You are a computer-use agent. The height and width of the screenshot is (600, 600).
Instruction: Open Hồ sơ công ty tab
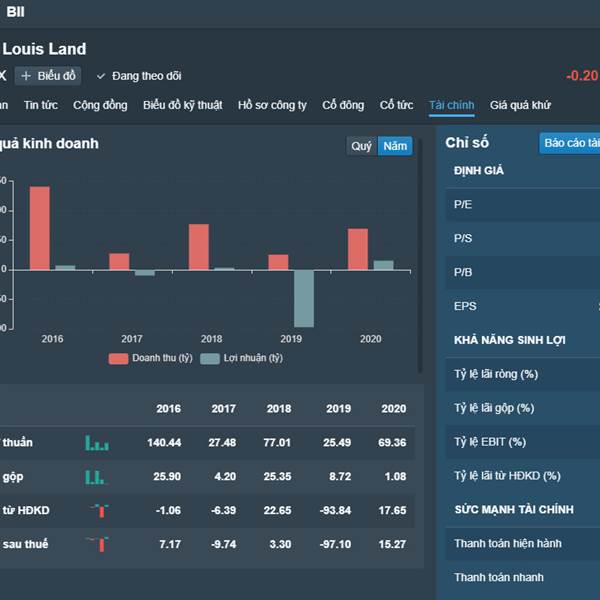272,105
